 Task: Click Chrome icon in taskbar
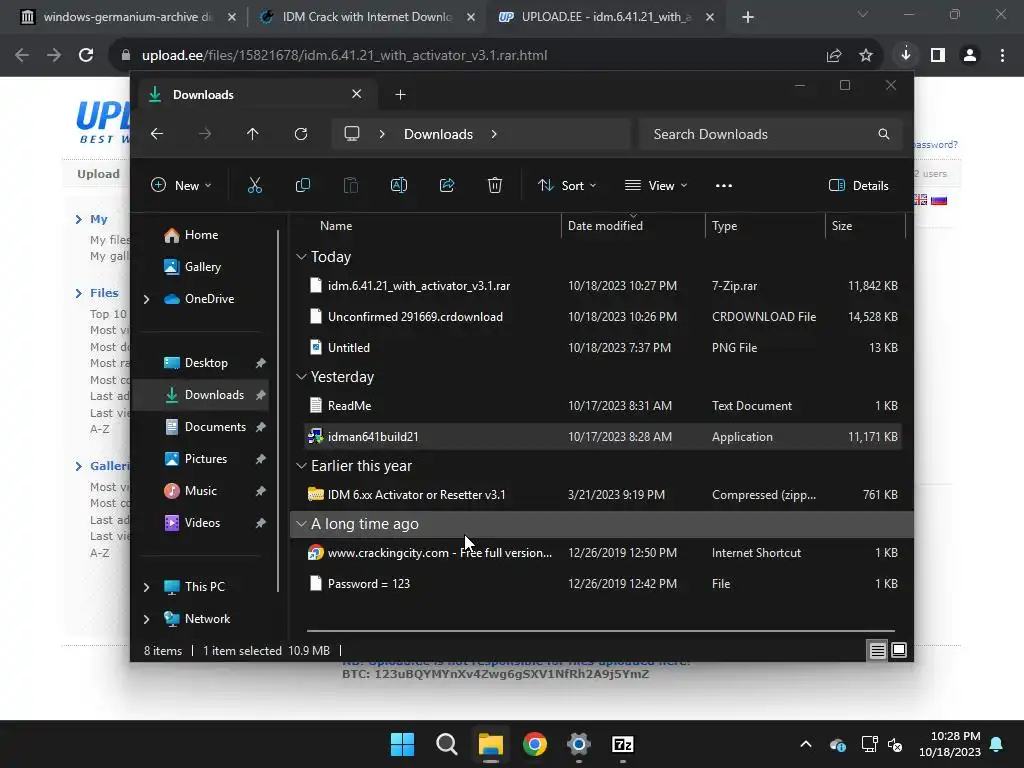point(535,744)
